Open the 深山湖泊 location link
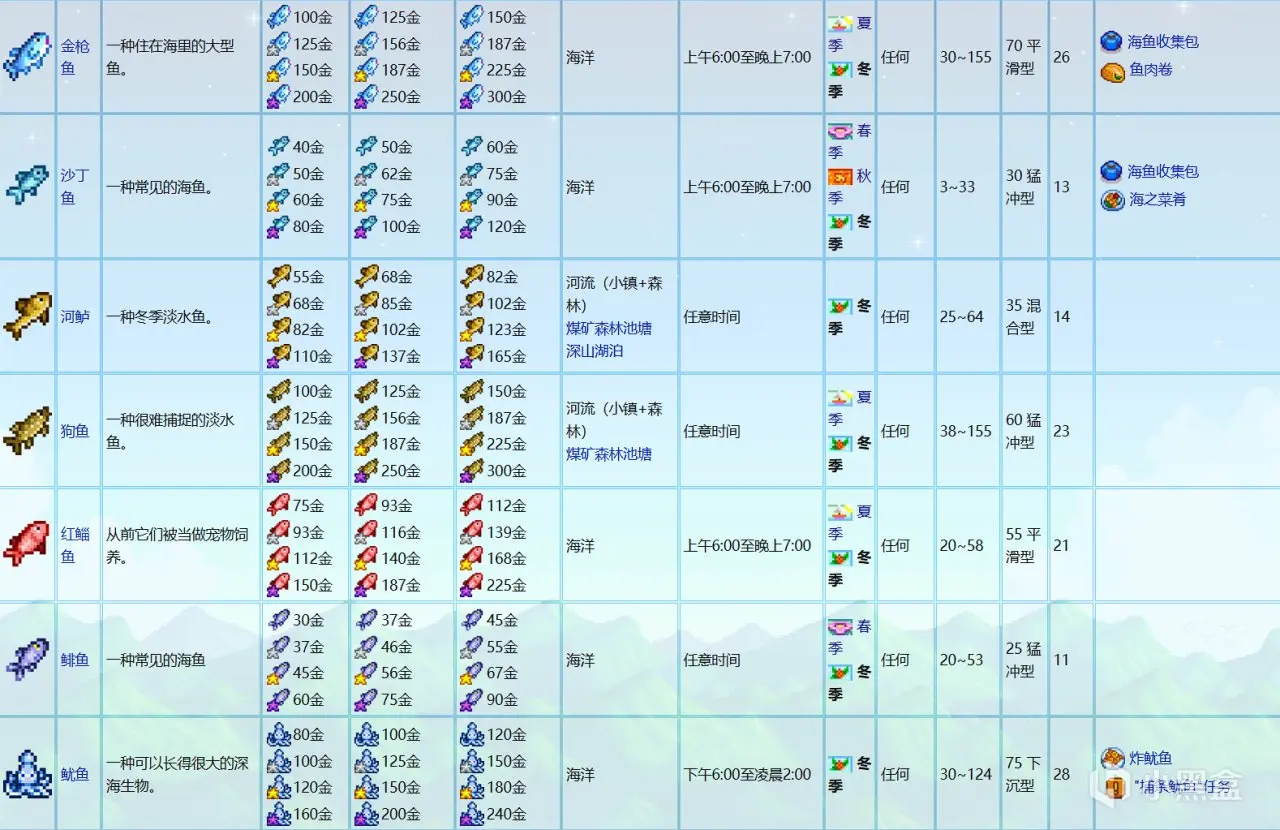The image size is (1280, 830). [594, 352]
